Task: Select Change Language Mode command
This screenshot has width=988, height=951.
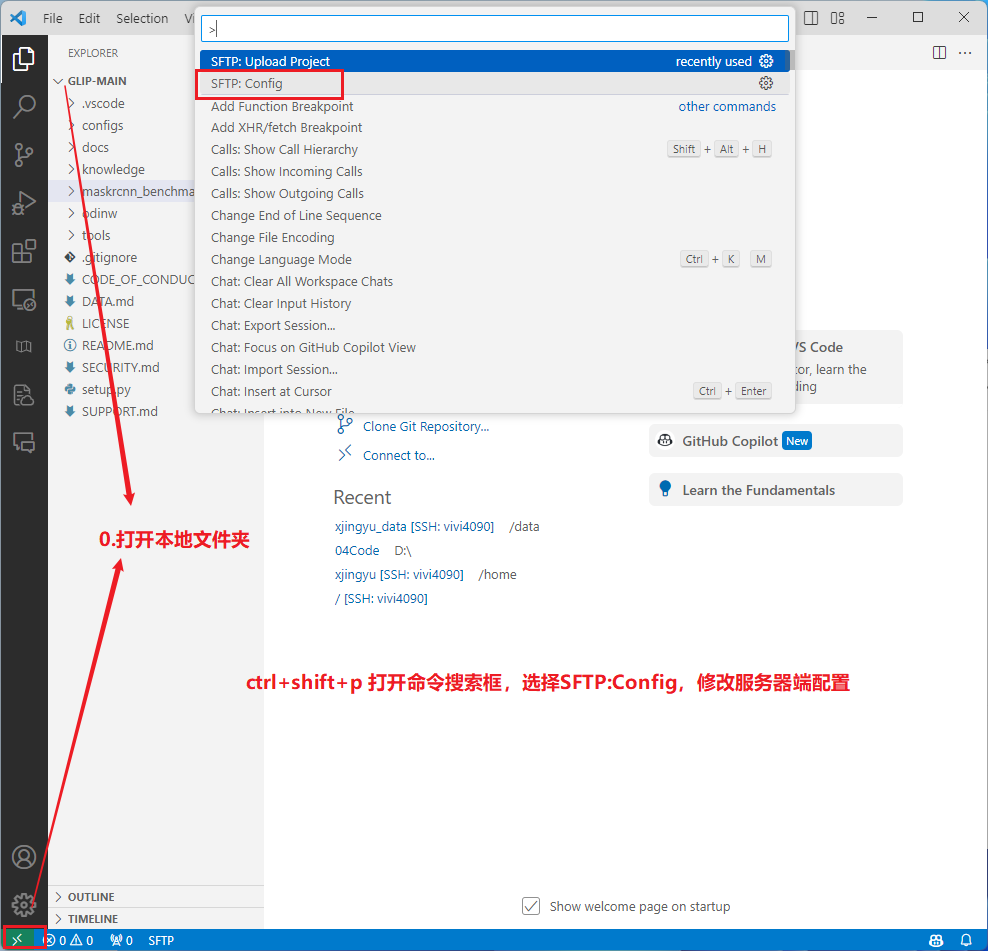Action: pyautogui.click(x=495, y=260)
